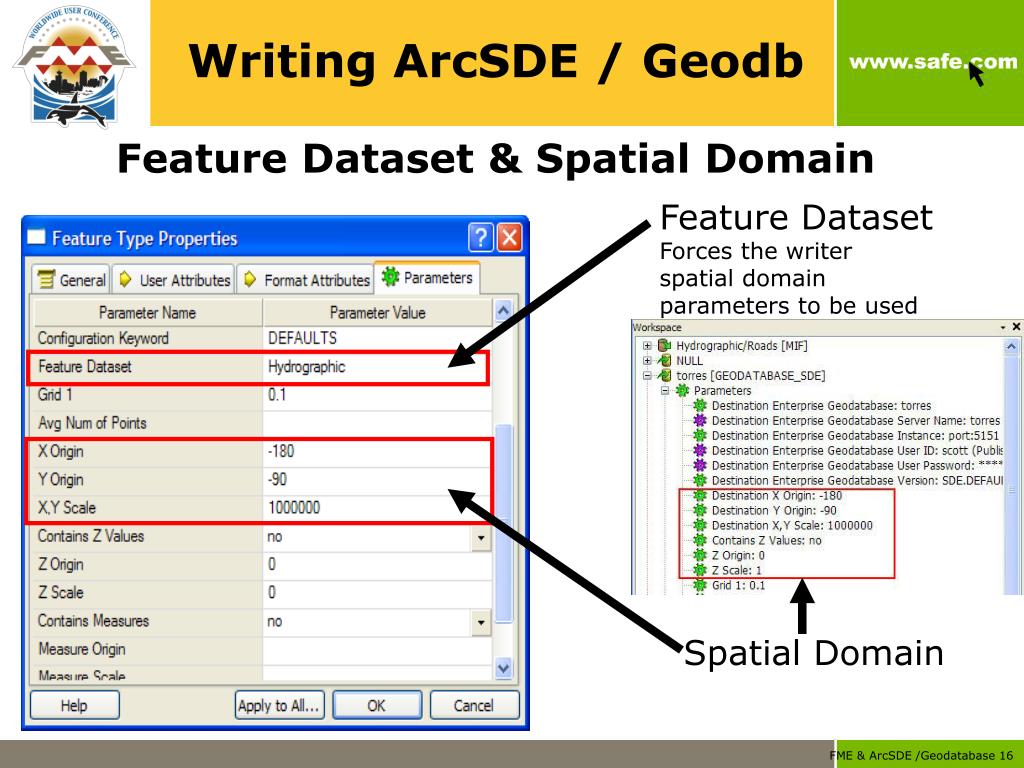Cancel the Feature Type Properties dialog

(x=474, y=705)
